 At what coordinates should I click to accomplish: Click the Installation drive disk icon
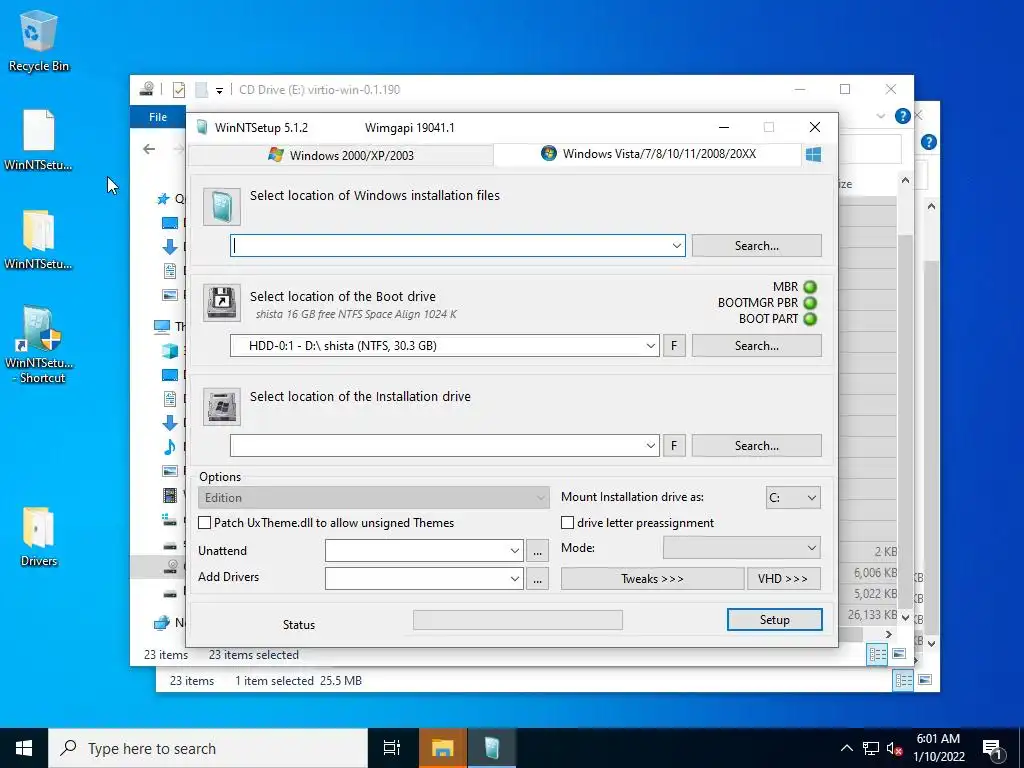(x=221, y=406)
